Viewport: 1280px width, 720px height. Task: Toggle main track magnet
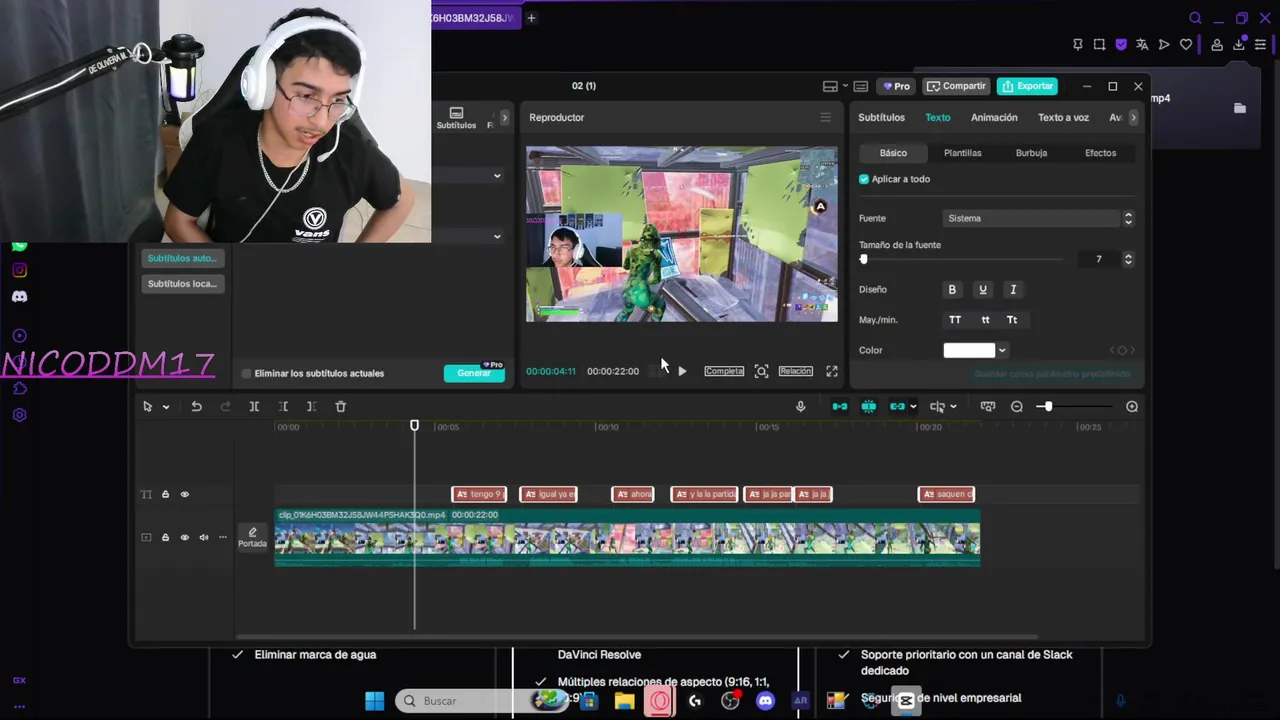pyautogui.click(x=840, y=406)
